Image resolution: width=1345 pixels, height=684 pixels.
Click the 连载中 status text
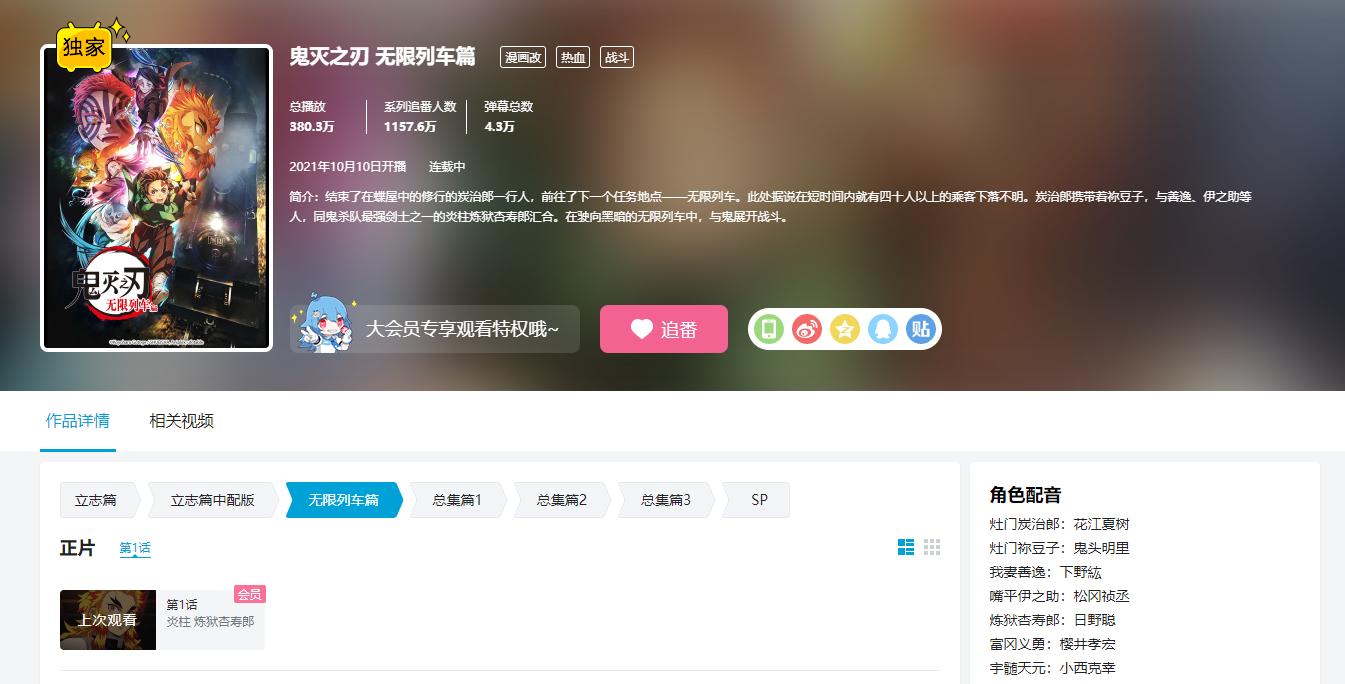tap(447, 166)
